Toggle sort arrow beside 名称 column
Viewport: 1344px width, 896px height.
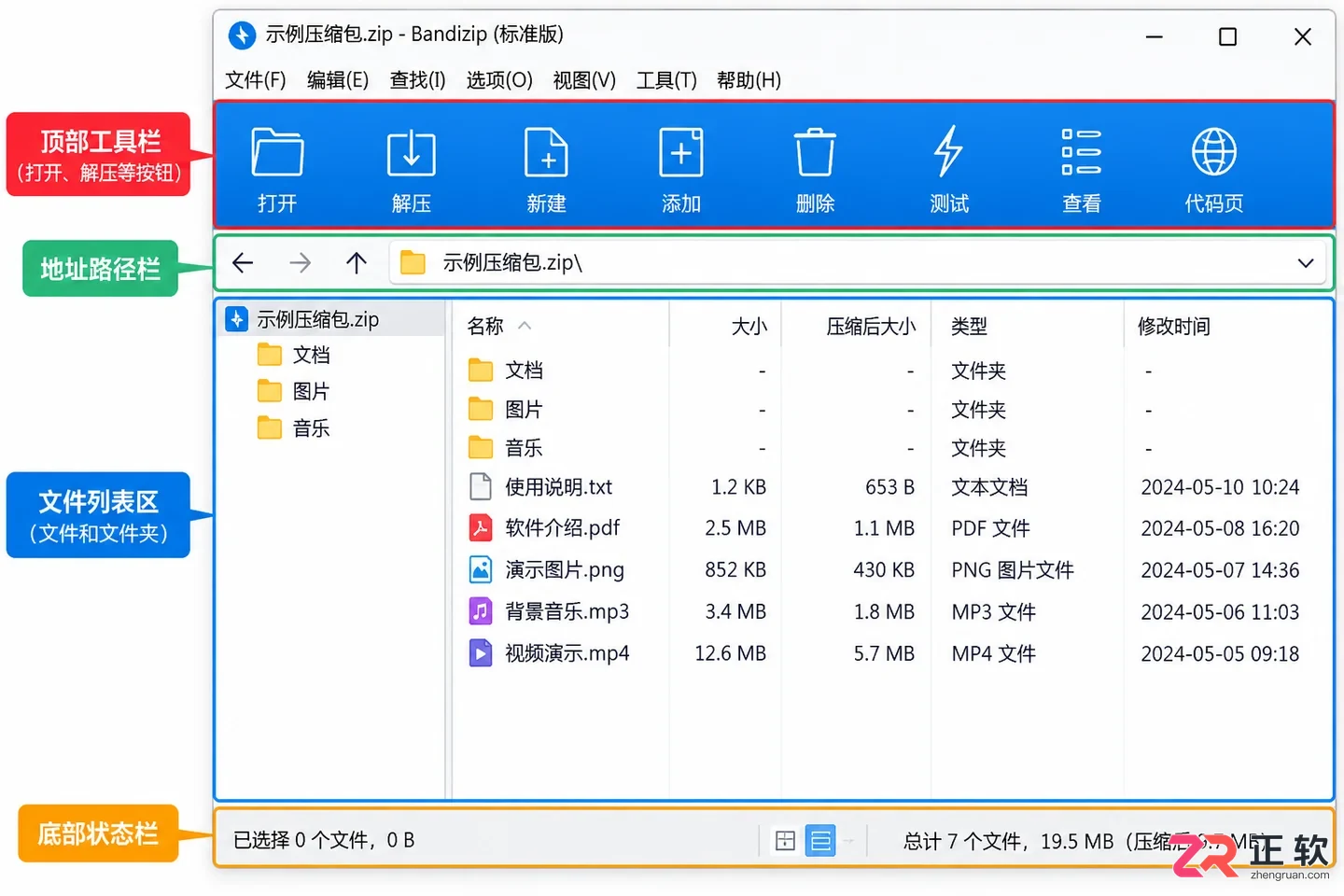(x=525, y=326)
